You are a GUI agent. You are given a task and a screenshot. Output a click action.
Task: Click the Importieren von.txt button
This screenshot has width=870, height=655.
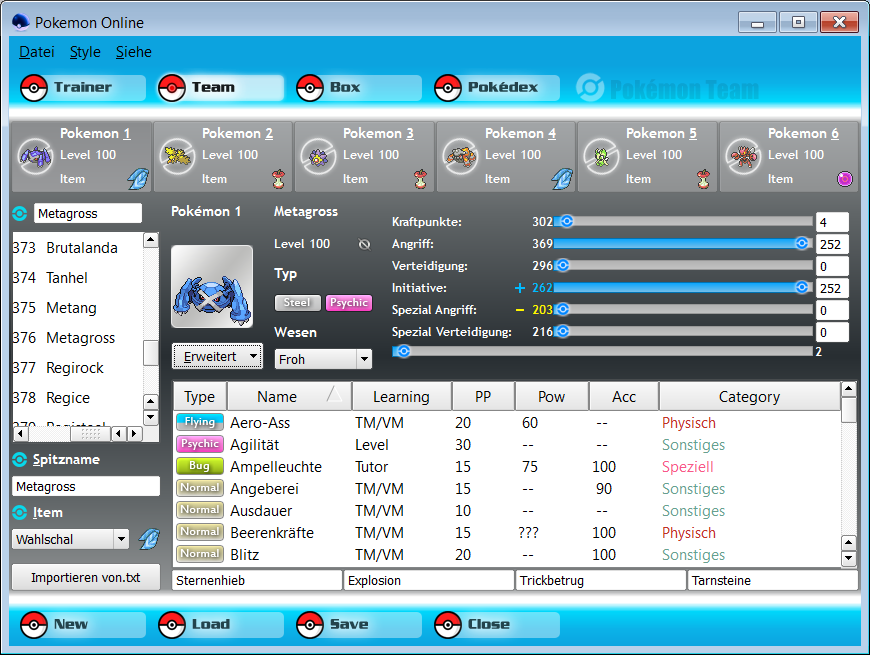pos(85,577)
